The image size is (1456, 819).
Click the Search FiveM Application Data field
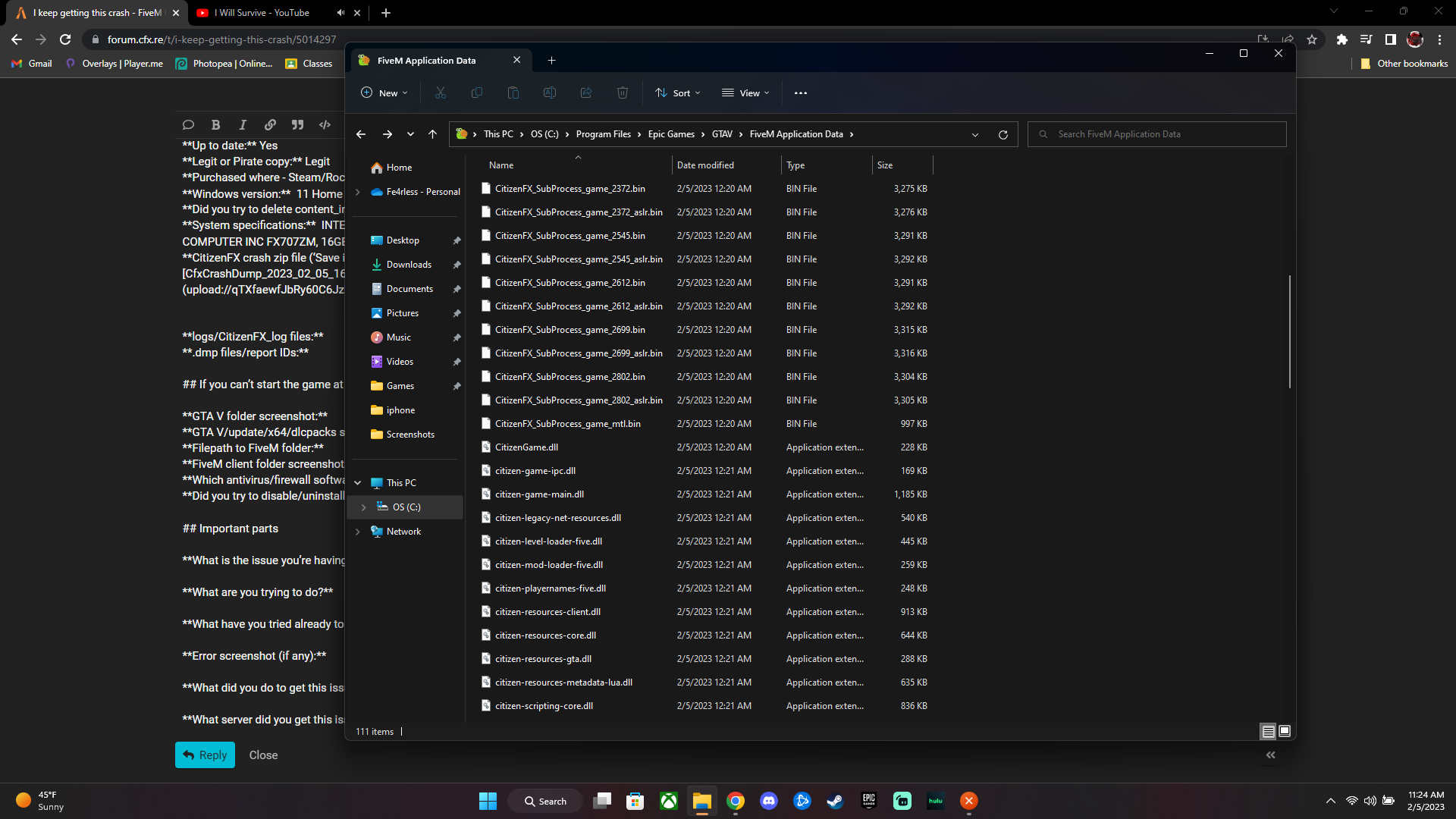[x=1157, y=134]
